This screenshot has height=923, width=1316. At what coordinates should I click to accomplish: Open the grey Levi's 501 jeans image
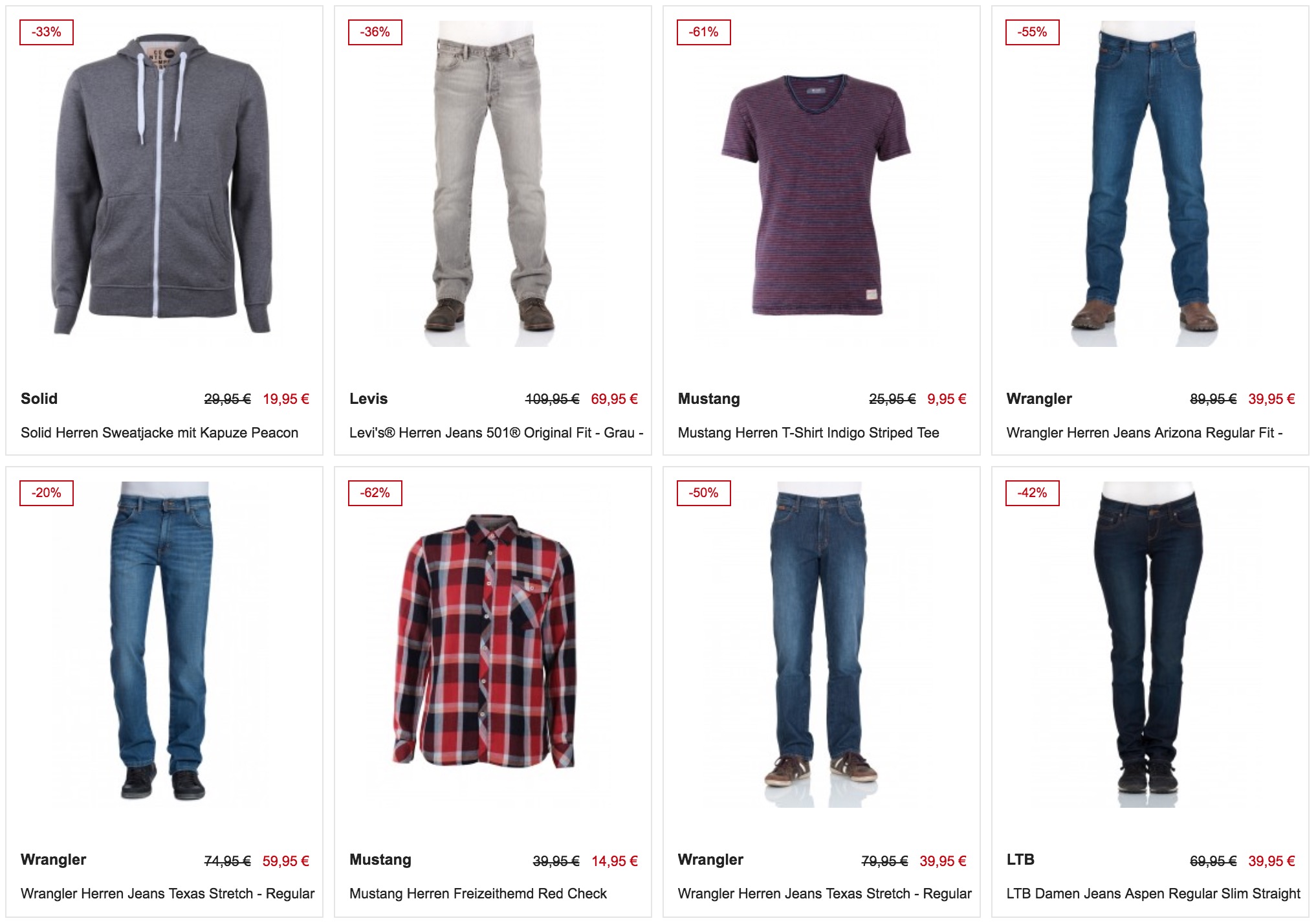point(492,183)
